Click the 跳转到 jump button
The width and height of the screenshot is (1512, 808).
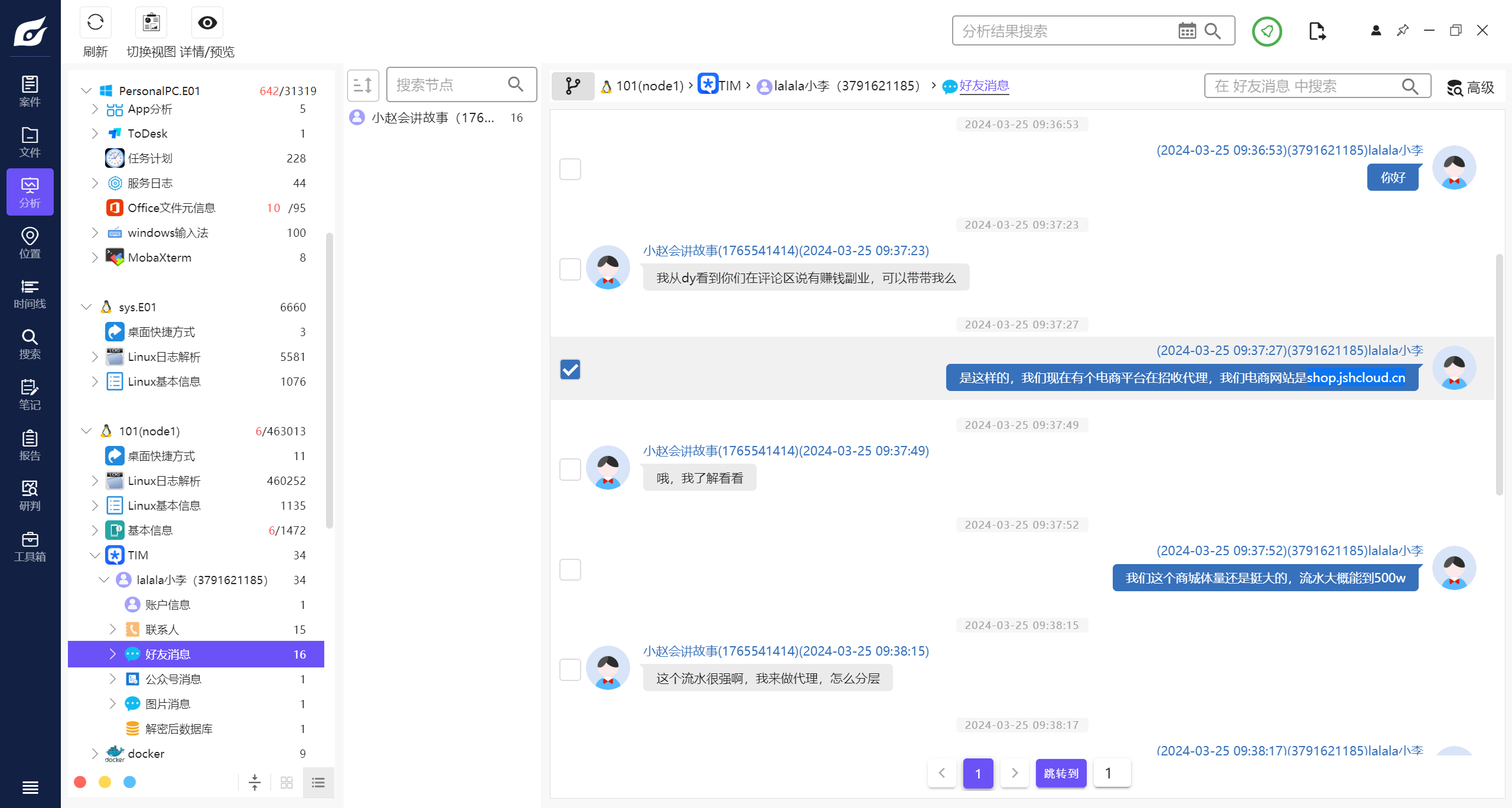coord(1061,773)
